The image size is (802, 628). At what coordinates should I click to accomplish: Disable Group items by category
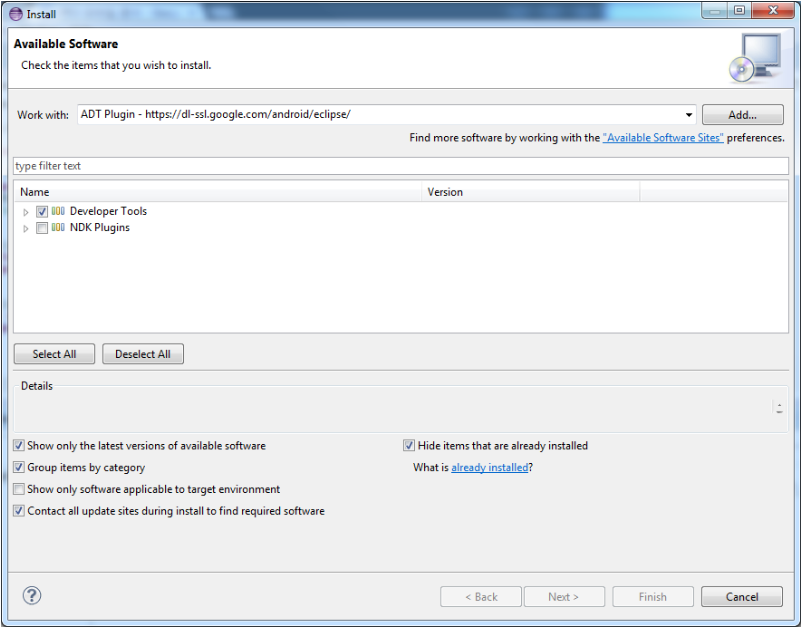[19, 468]
